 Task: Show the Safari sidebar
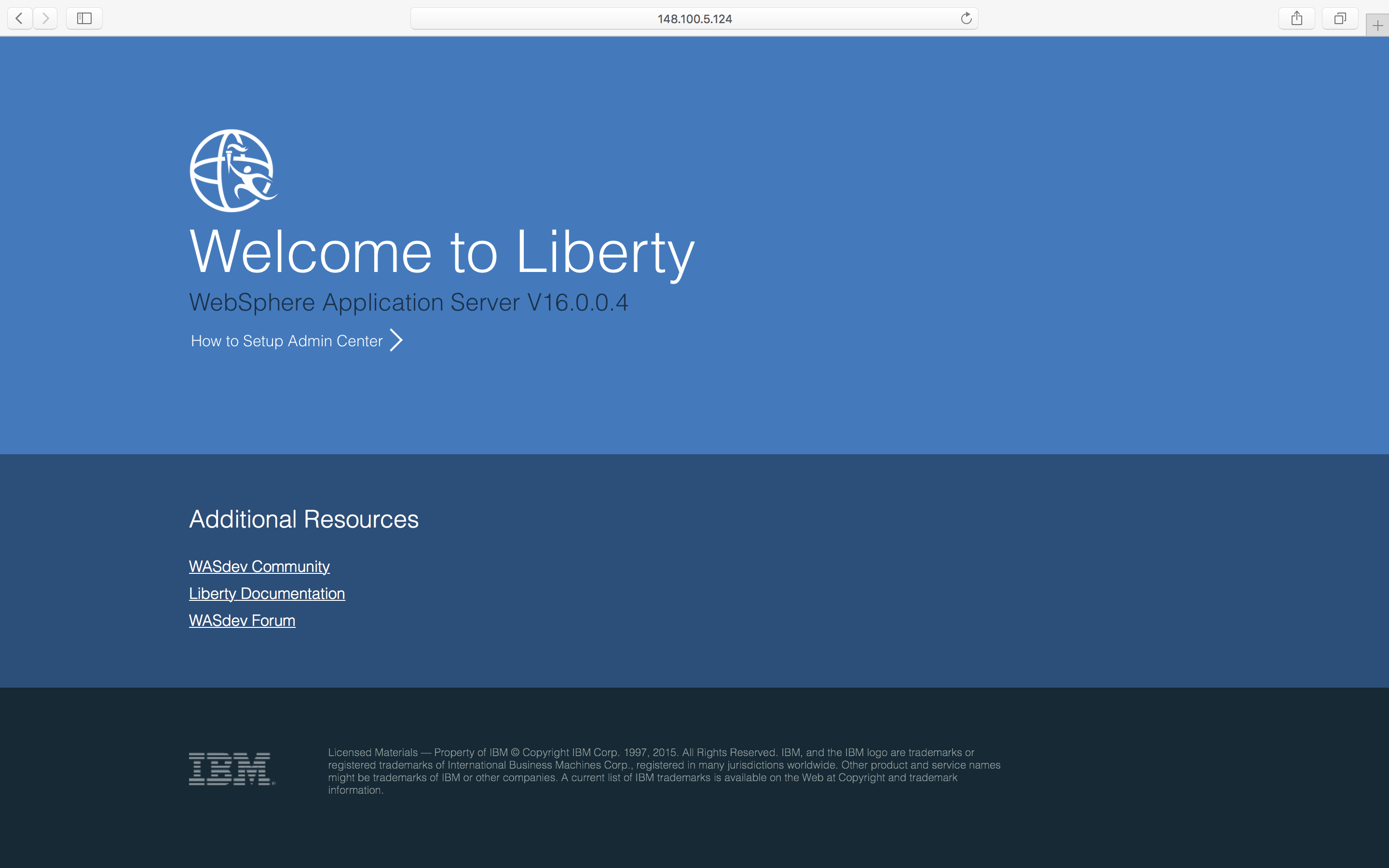pyautogui.click(x=84, y=18)
